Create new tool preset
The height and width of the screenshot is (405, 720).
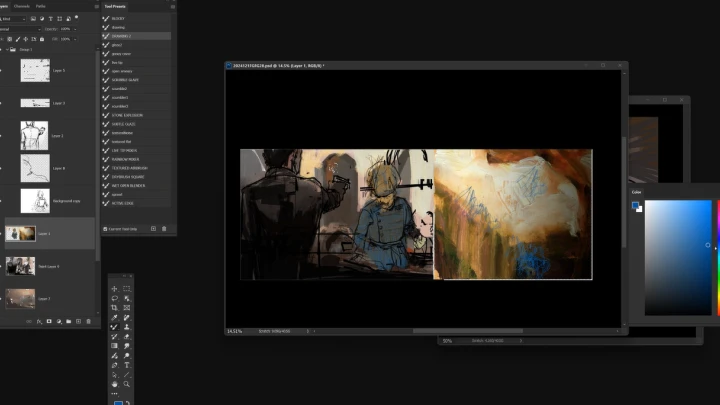point(153,229)
